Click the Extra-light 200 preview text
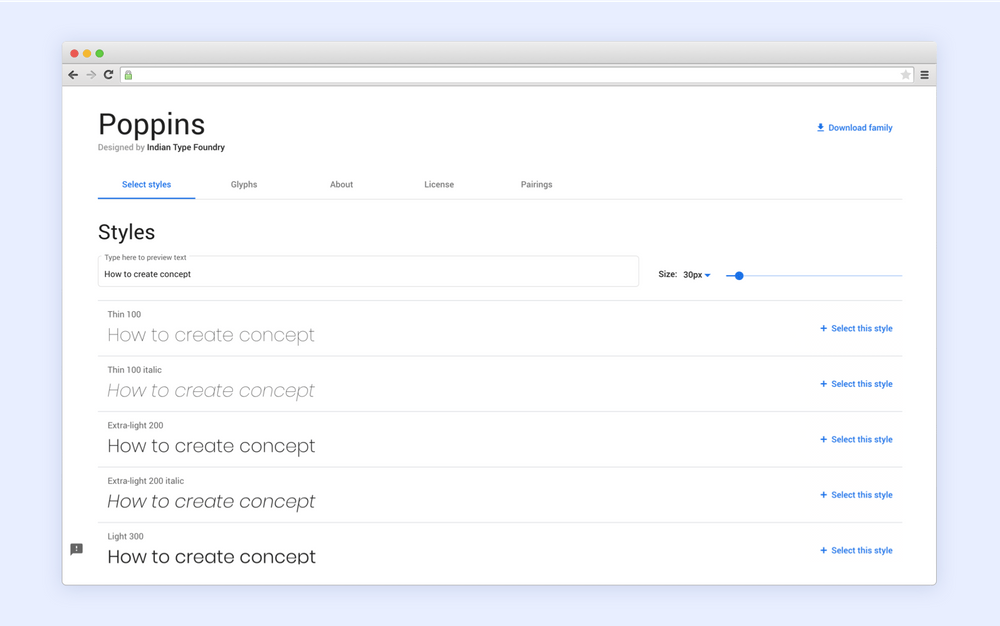 (x=211, y=446)
